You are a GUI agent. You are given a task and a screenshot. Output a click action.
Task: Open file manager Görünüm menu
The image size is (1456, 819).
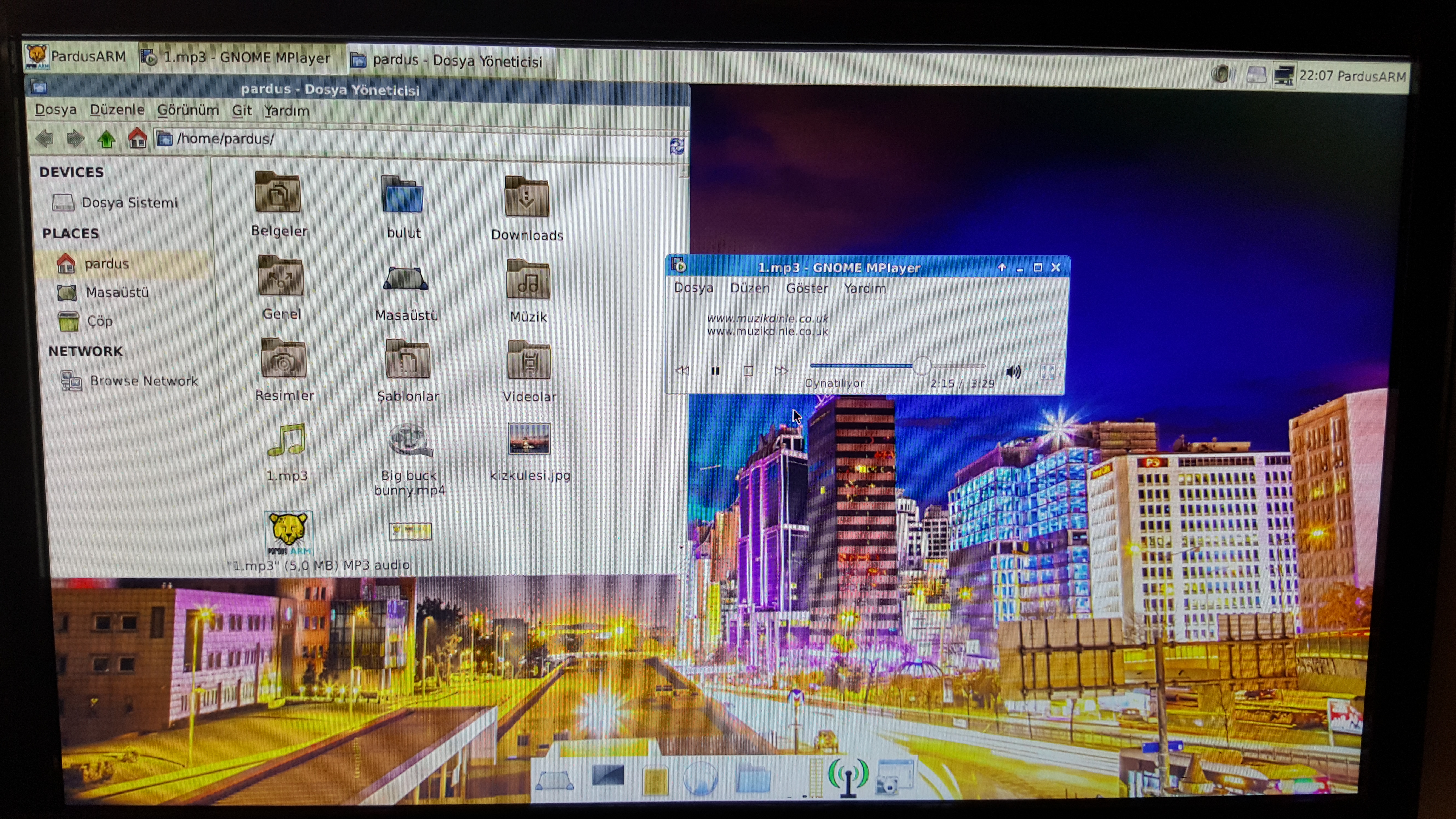(188, 110)
